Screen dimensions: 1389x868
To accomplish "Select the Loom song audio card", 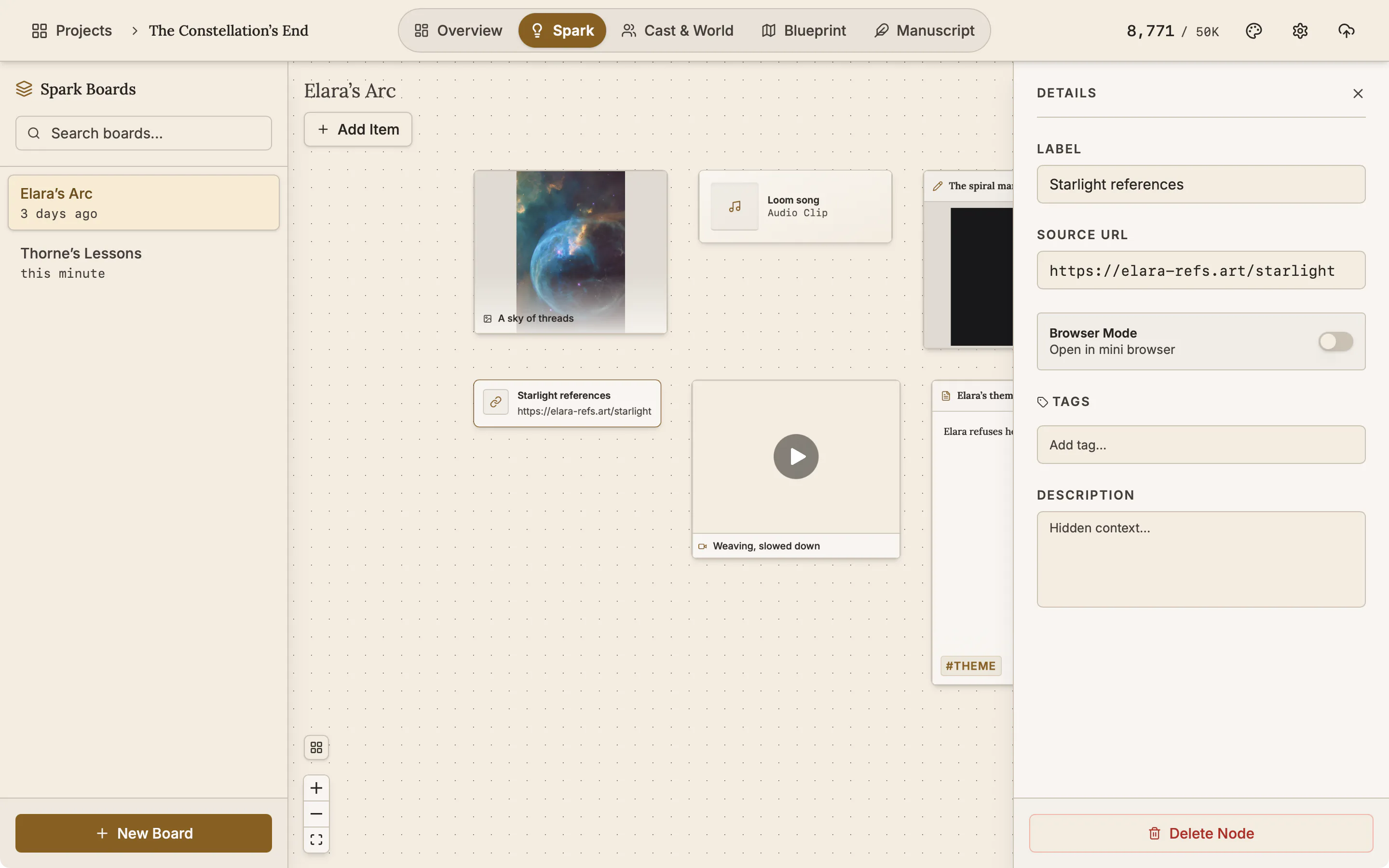I will 795,206.
